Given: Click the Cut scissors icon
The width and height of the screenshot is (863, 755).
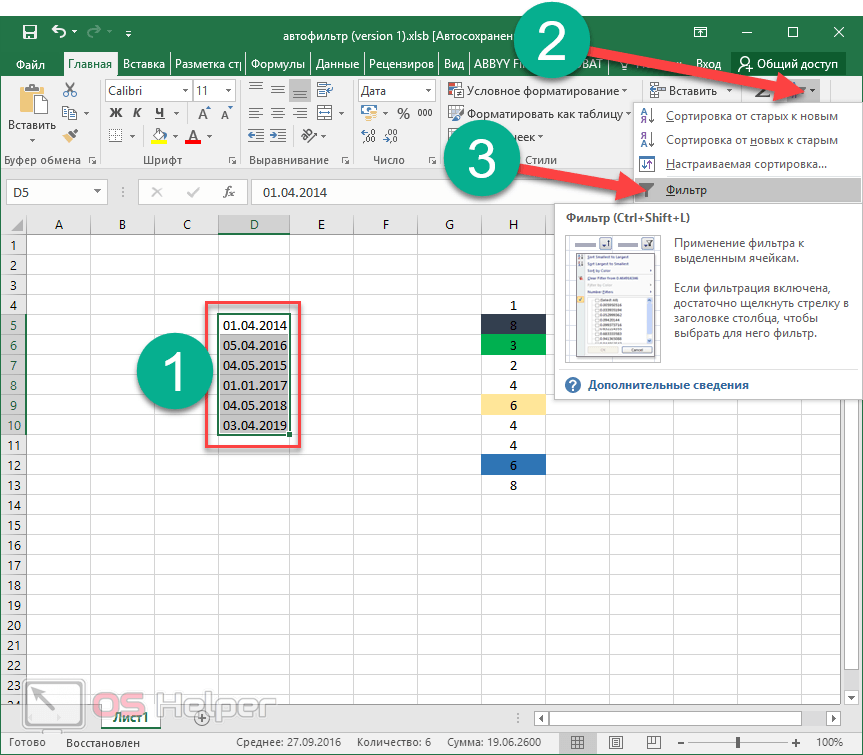Looking at the screenshot, I should pyautogui.click(x=70, y=90).
